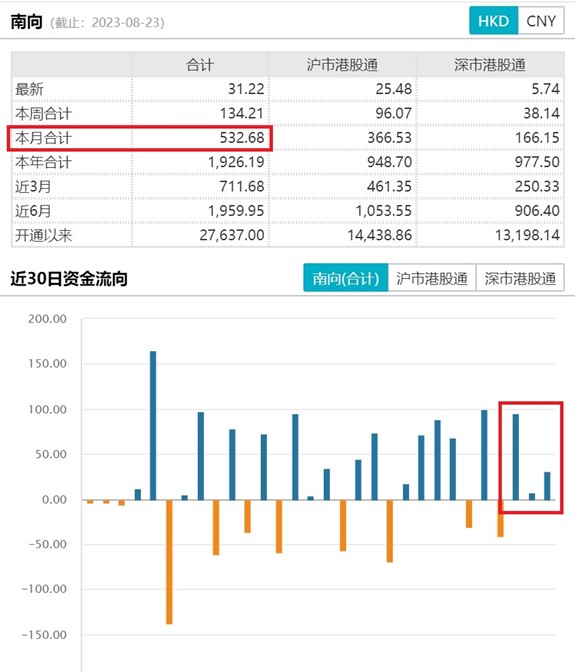The image size is (575, 672).
Task: Click the 近3月 row label
Action: 33,186
